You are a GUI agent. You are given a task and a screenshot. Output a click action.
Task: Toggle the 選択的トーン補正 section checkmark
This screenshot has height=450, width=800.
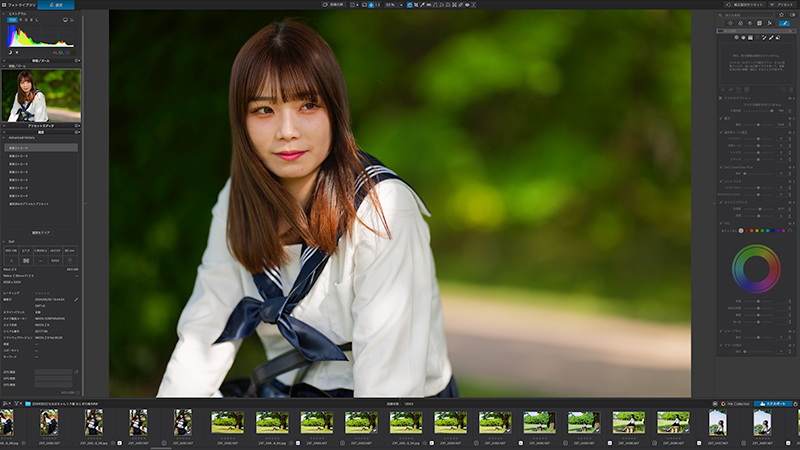click(x=720, y=132)
